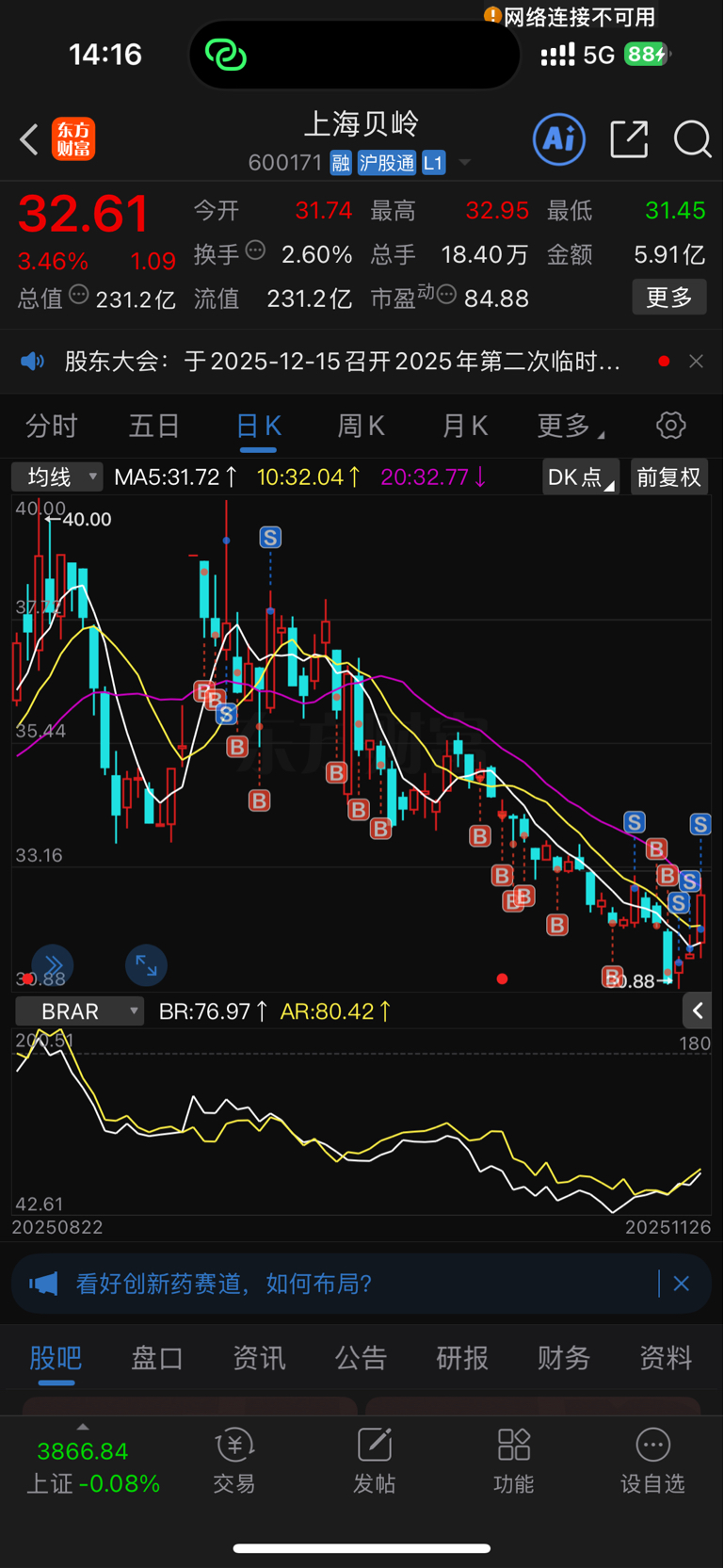724x1568 pixels.
Task: Open the 东方财富 logo icon
Action: pos(73,139)
